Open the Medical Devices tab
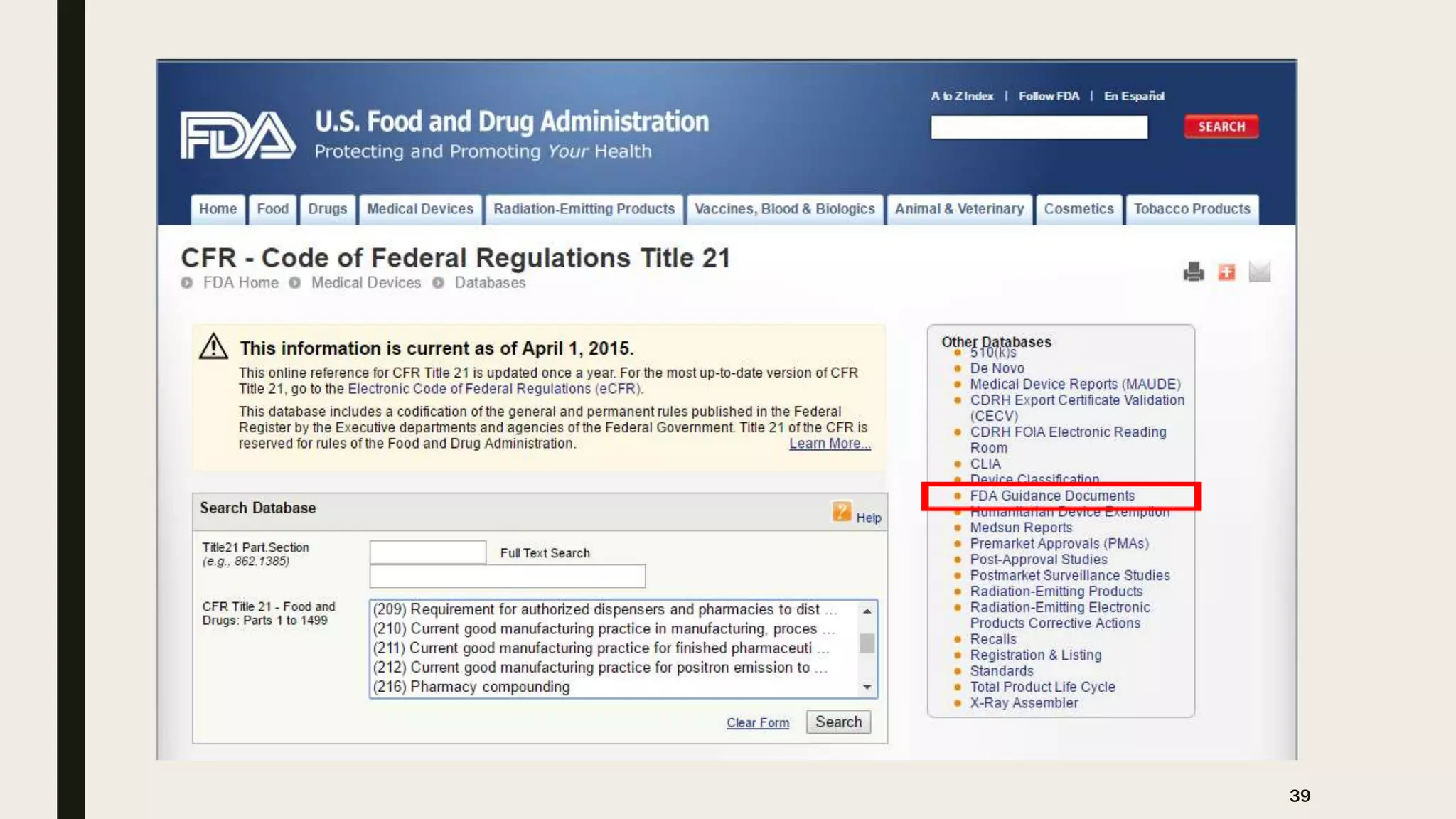Viewport: 1456px width, 819px height. click(x=419, y=209)
